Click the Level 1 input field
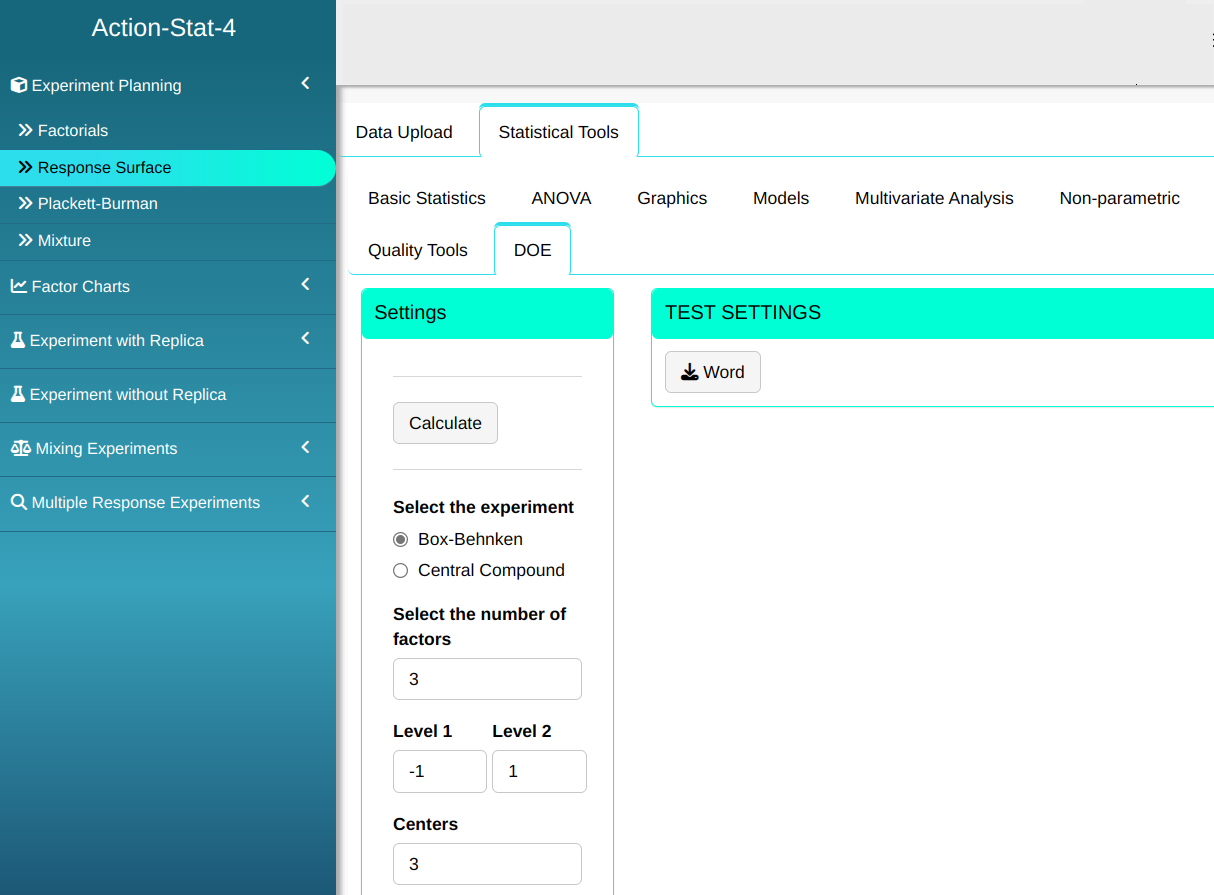The height and width of the screenshot is (895, 1214). [x=439, y=772]
